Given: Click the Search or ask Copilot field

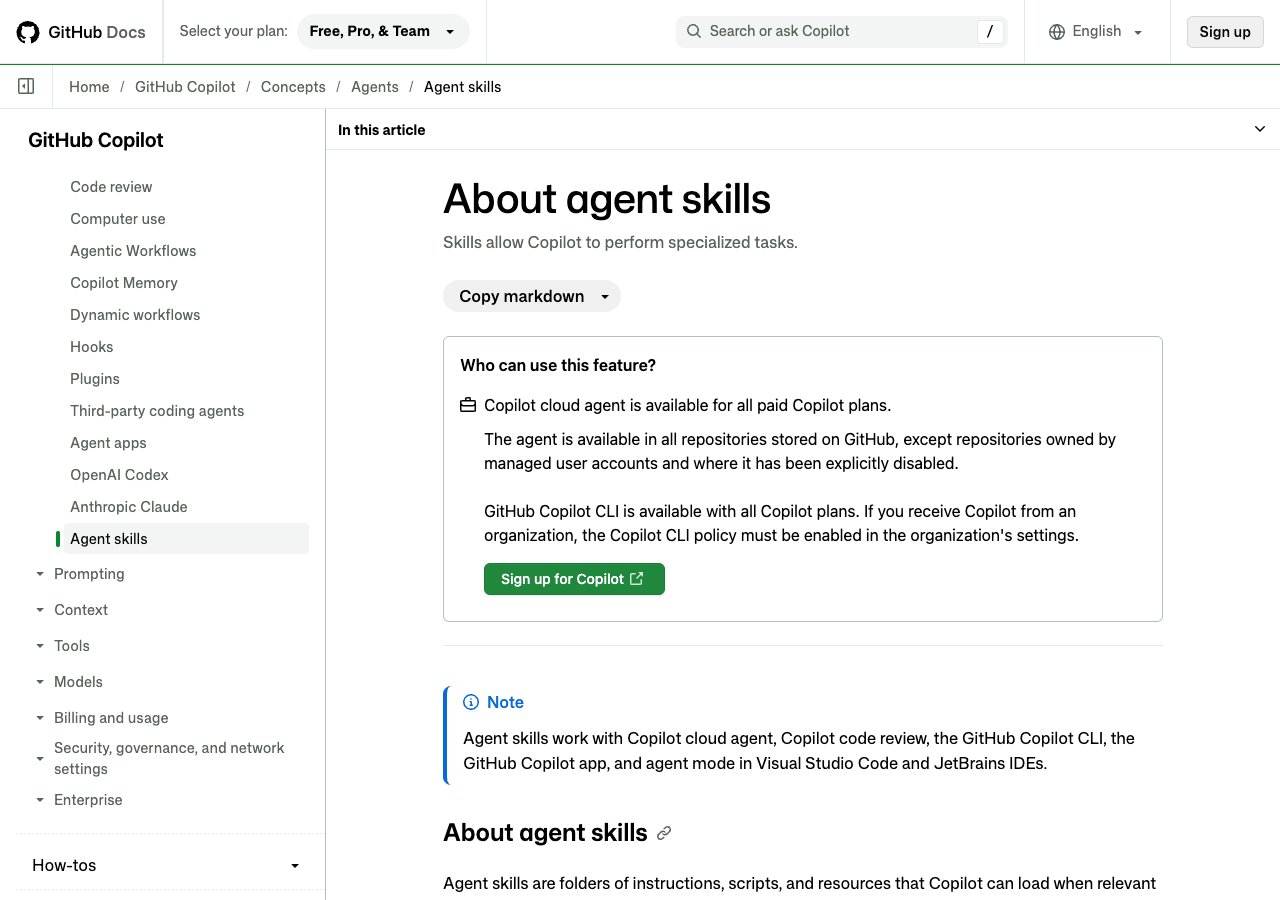Looking at the screenshot, I should [x=842, y=31].
